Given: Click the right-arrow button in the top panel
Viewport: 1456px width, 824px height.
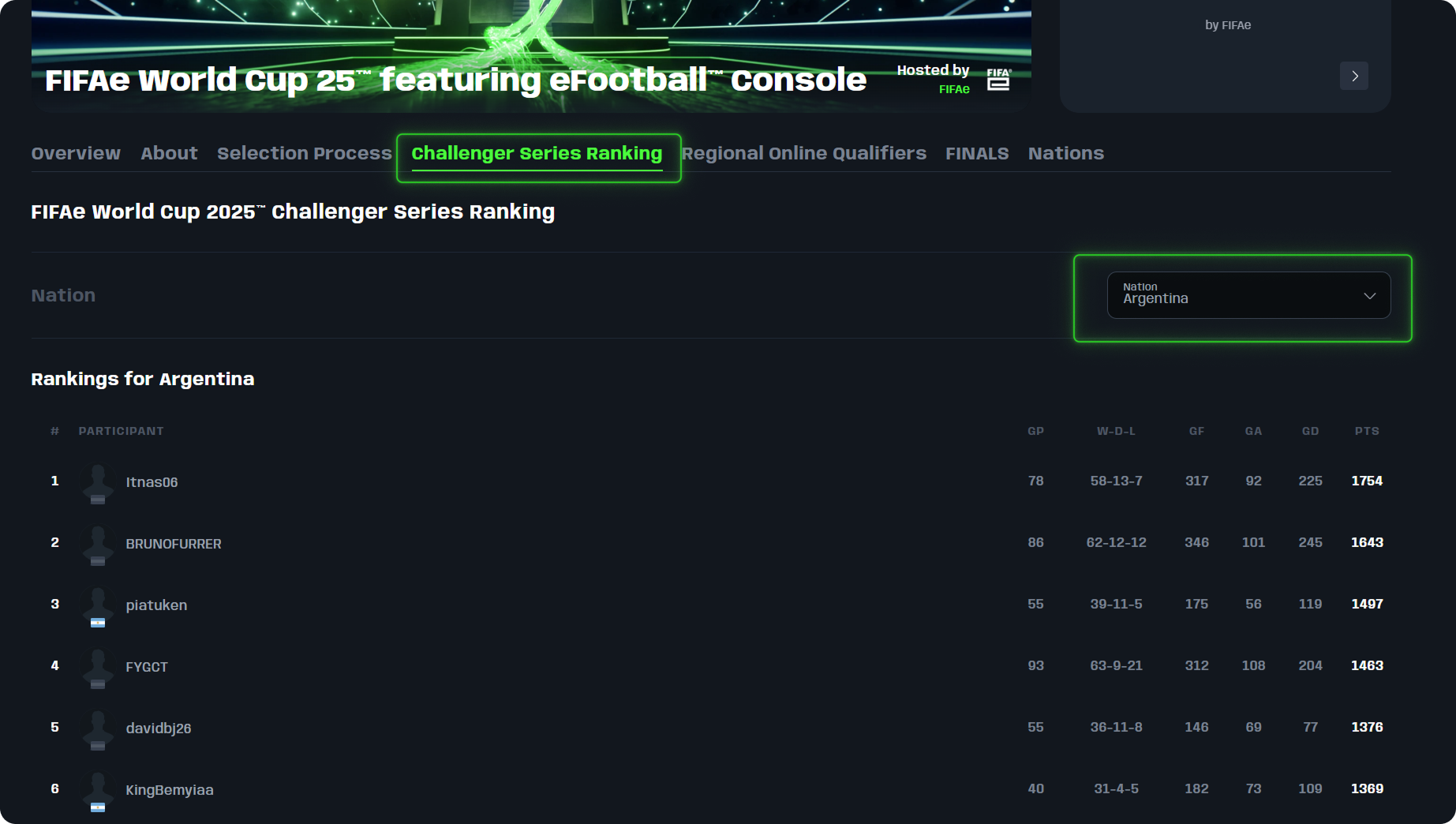Looking at the screenshot, I should (1354, 76).
